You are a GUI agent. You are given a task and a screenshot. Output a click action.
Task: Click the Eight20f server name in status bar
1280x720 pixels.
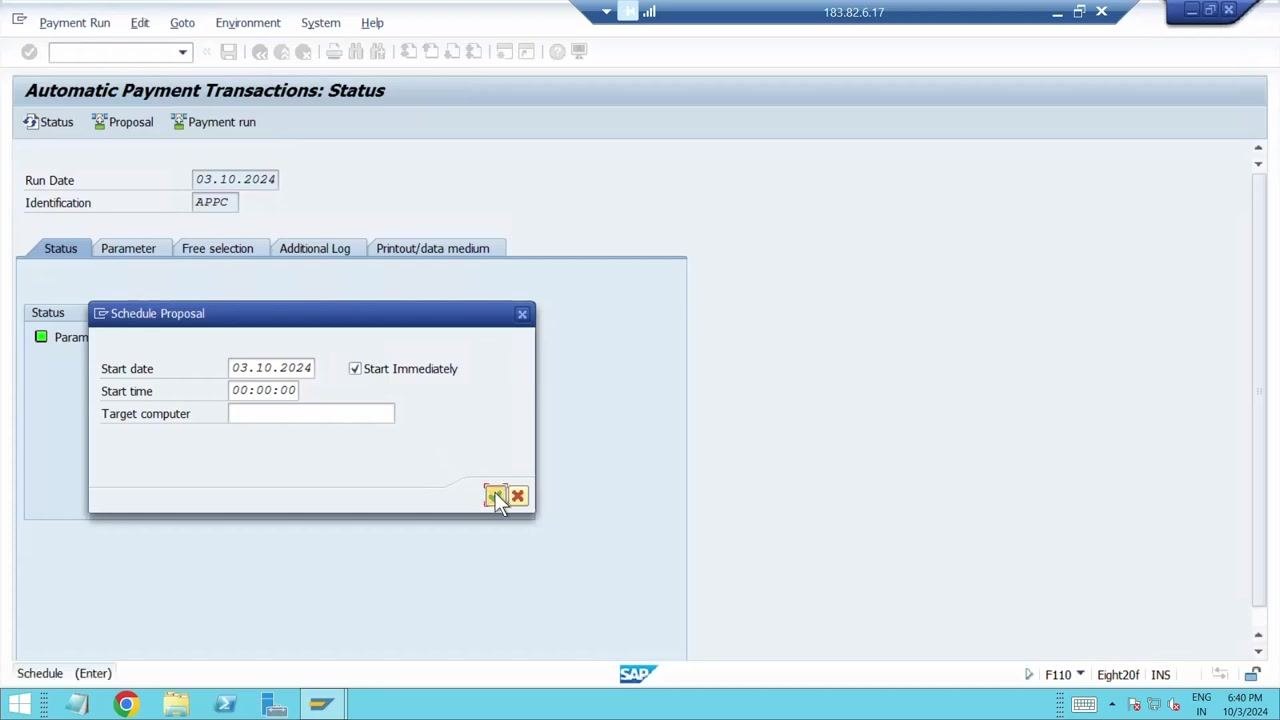click(x=1118, y=675)
